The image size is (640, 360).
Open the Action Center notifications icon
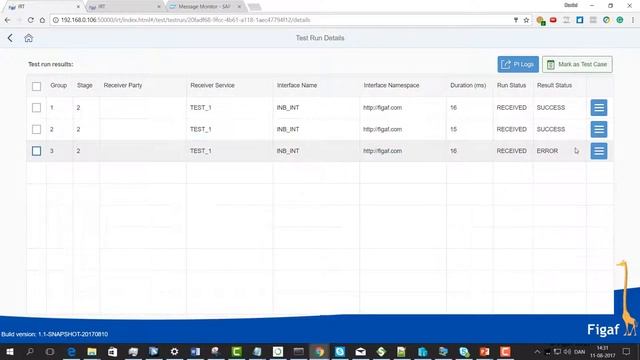[x=627, y=351]
